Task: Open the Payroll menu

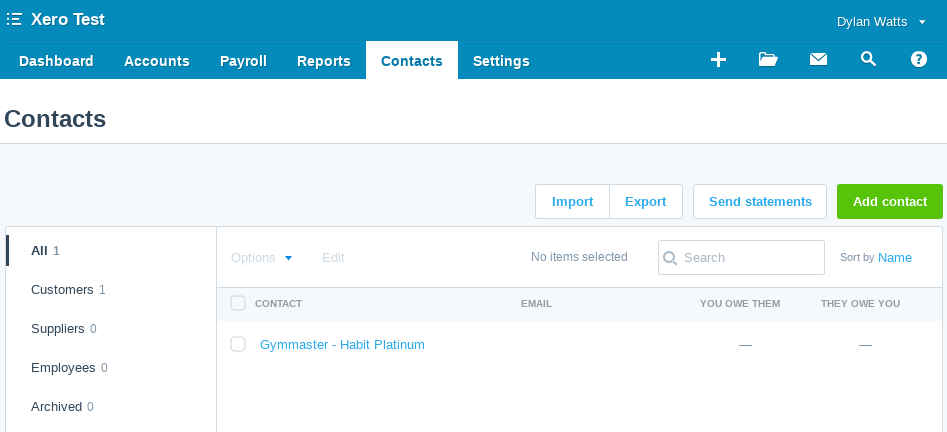Action: pyautogui.click(x=243, y=61)
